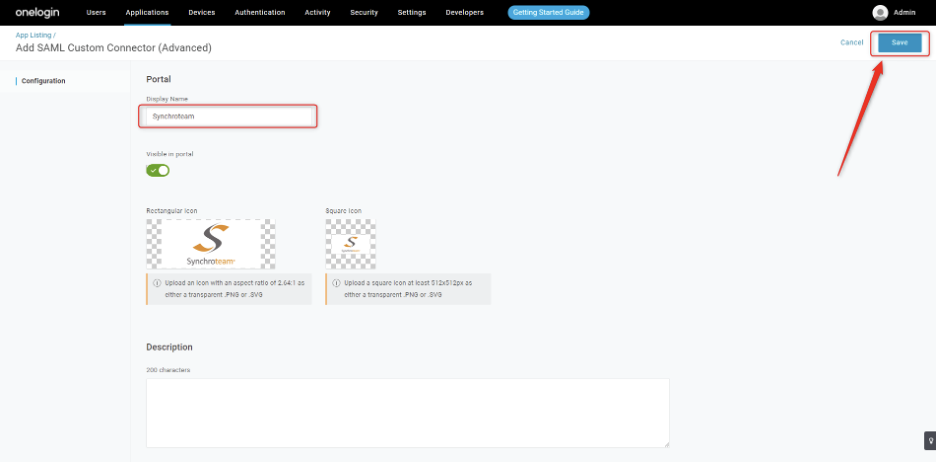936x462 pixels.
Task: Click the Display Name input field
Action: (x=229, y=116)
